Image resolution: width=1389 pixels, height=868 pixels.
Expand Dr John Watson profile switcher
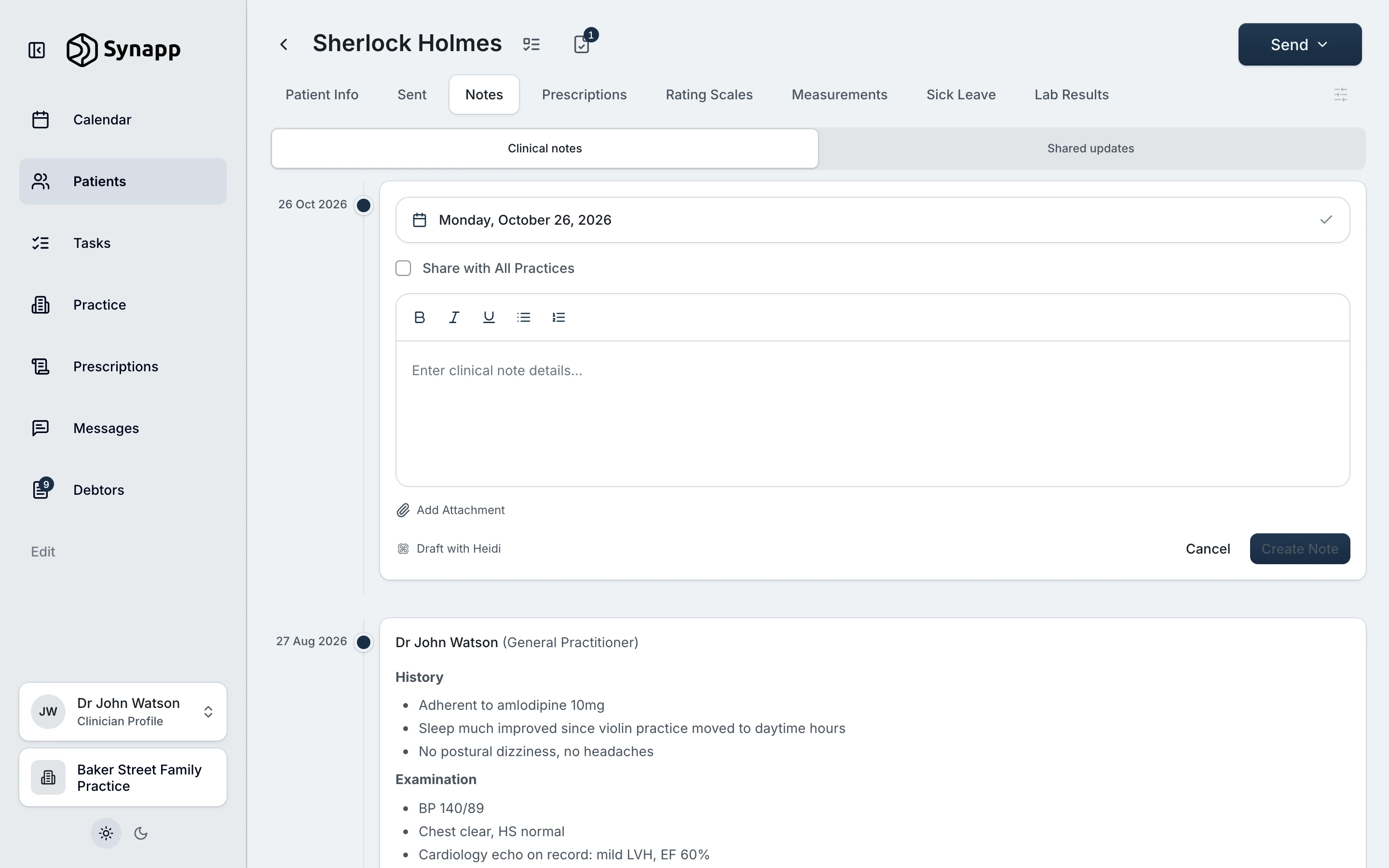[x=123, y=712]
